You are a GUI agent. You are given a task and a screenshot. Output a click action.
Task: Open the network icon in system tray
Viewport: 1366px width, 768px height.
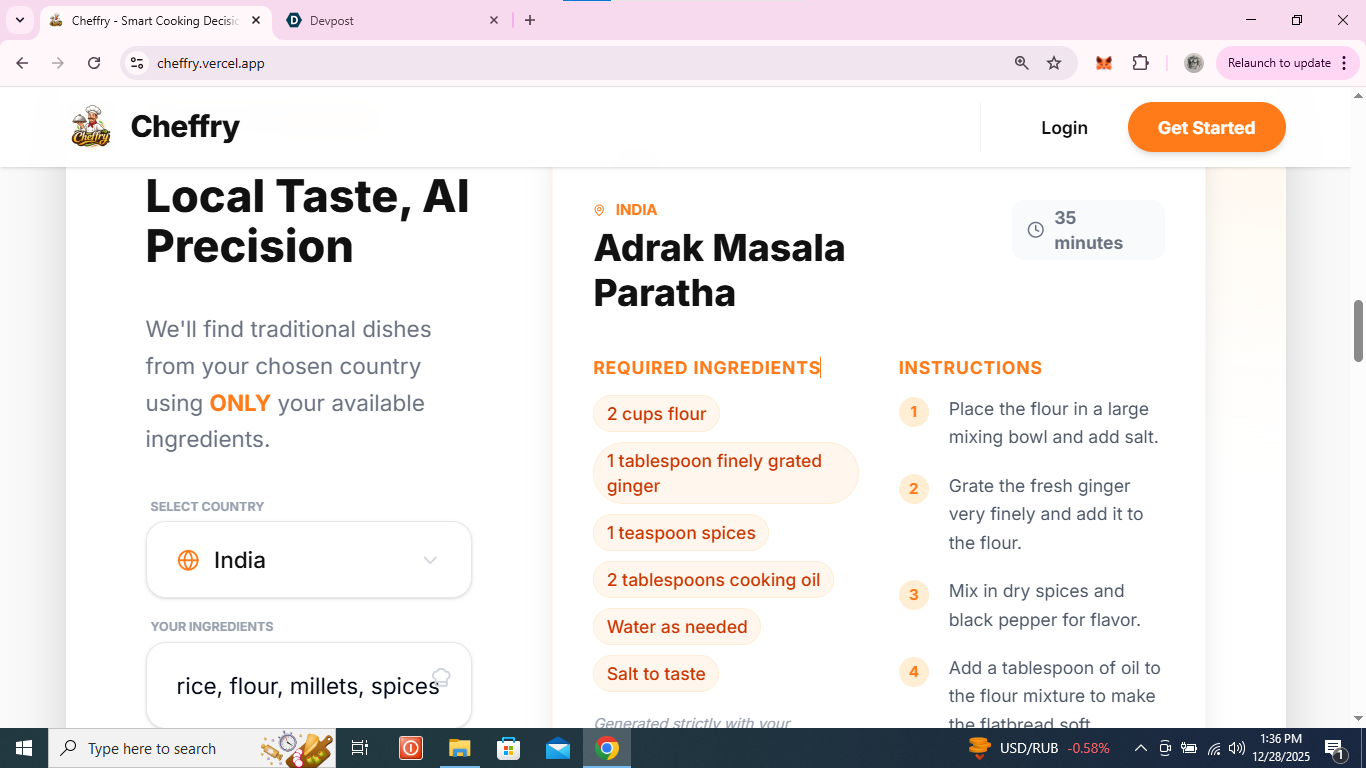tap(1214, 748)
